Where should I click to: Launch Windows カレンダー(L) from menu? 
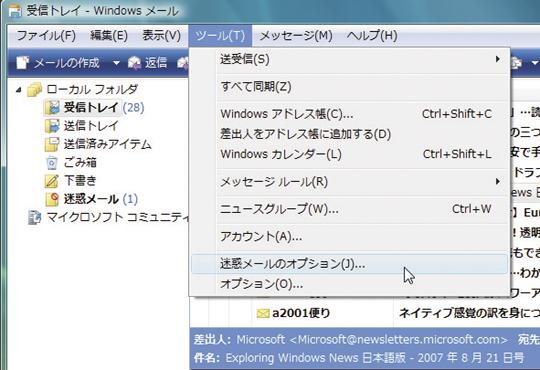[350, 154]
